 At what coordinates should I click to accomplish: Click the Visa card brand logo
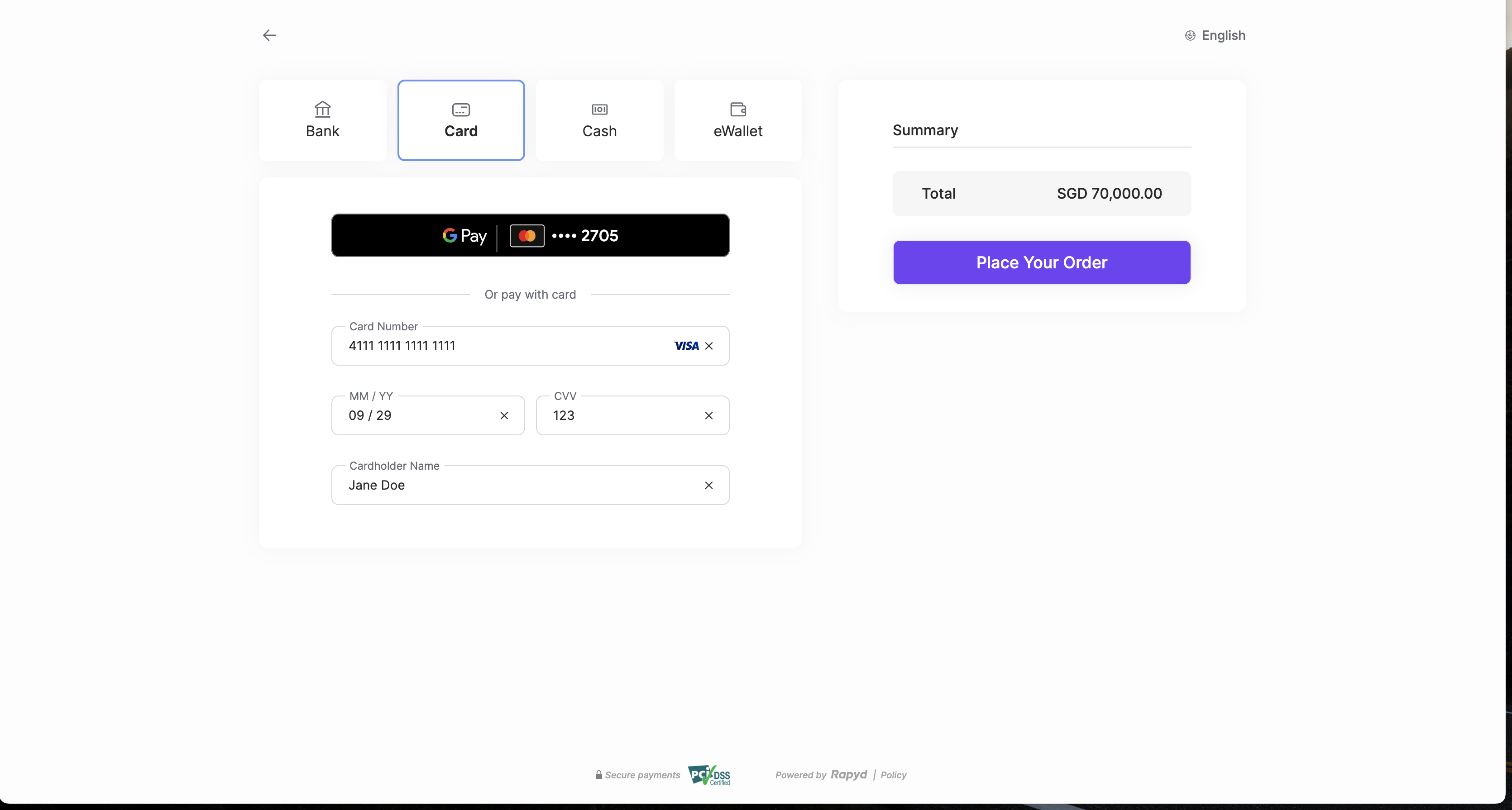(x=685, y=346)
